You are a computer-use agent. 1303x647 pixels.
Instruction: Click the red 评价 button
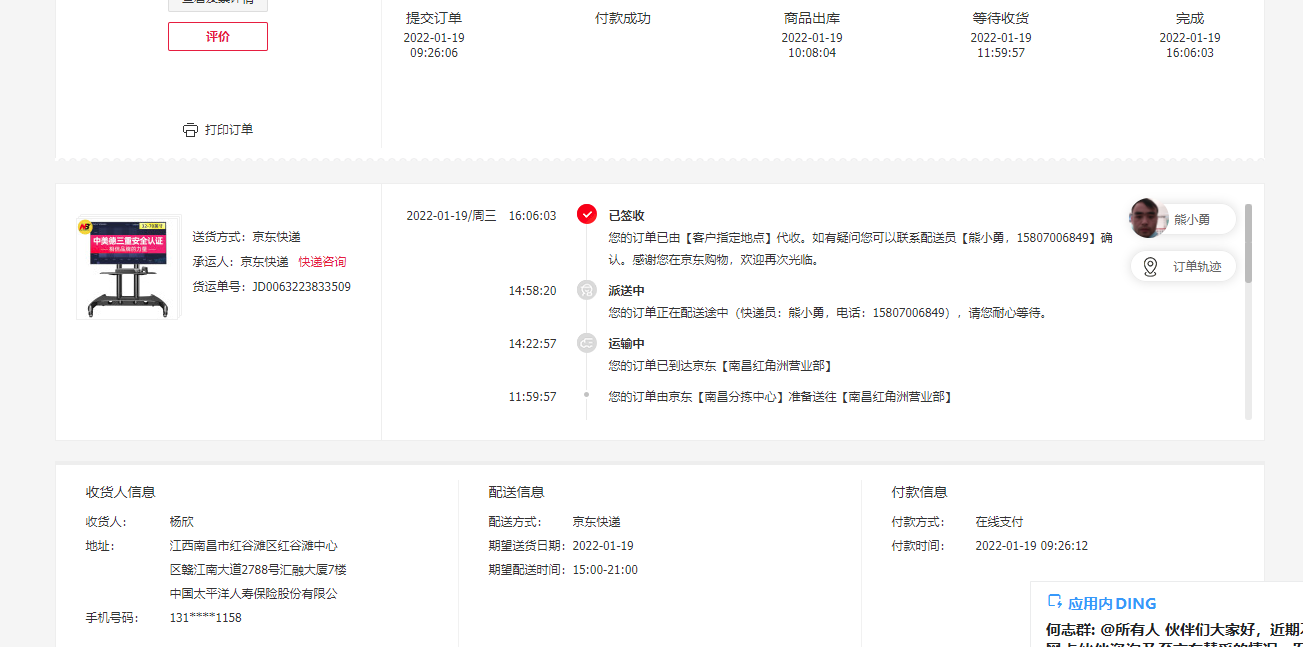point(218,36)
